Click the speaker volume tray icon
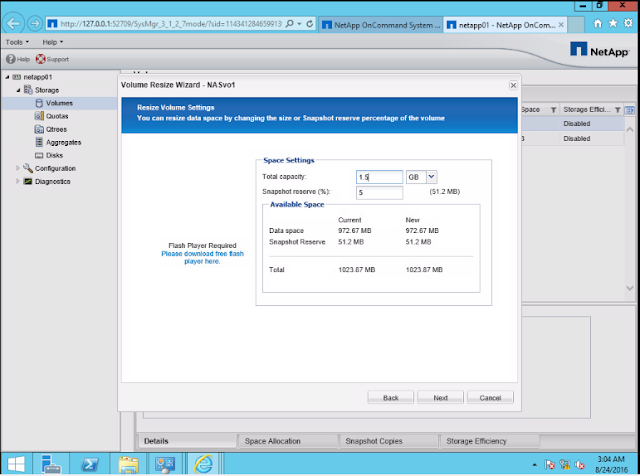Image resolution: width=640 pixels, height=476 pixels. coord(579,464)
